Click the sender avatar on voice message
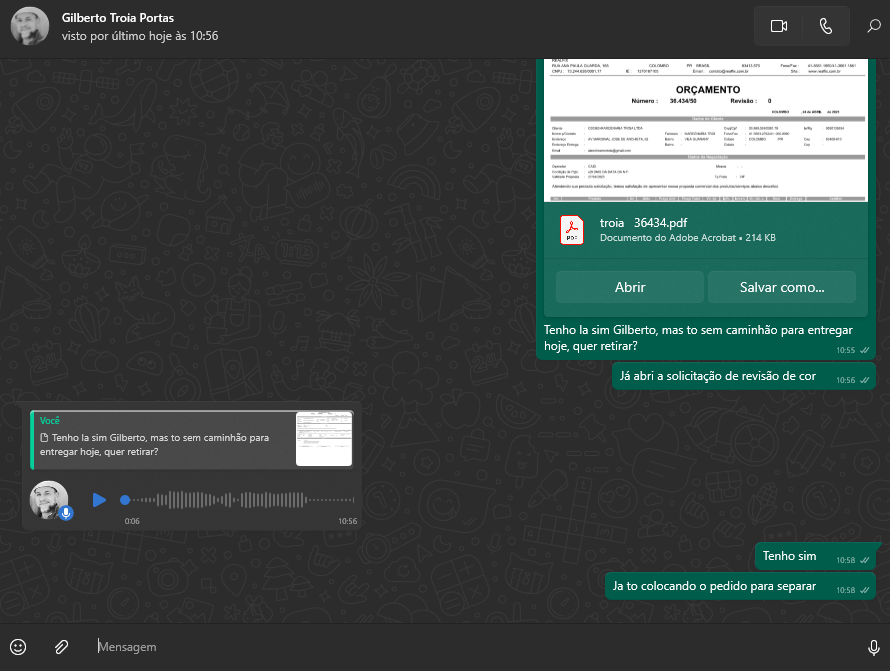 tap(48, 499)
